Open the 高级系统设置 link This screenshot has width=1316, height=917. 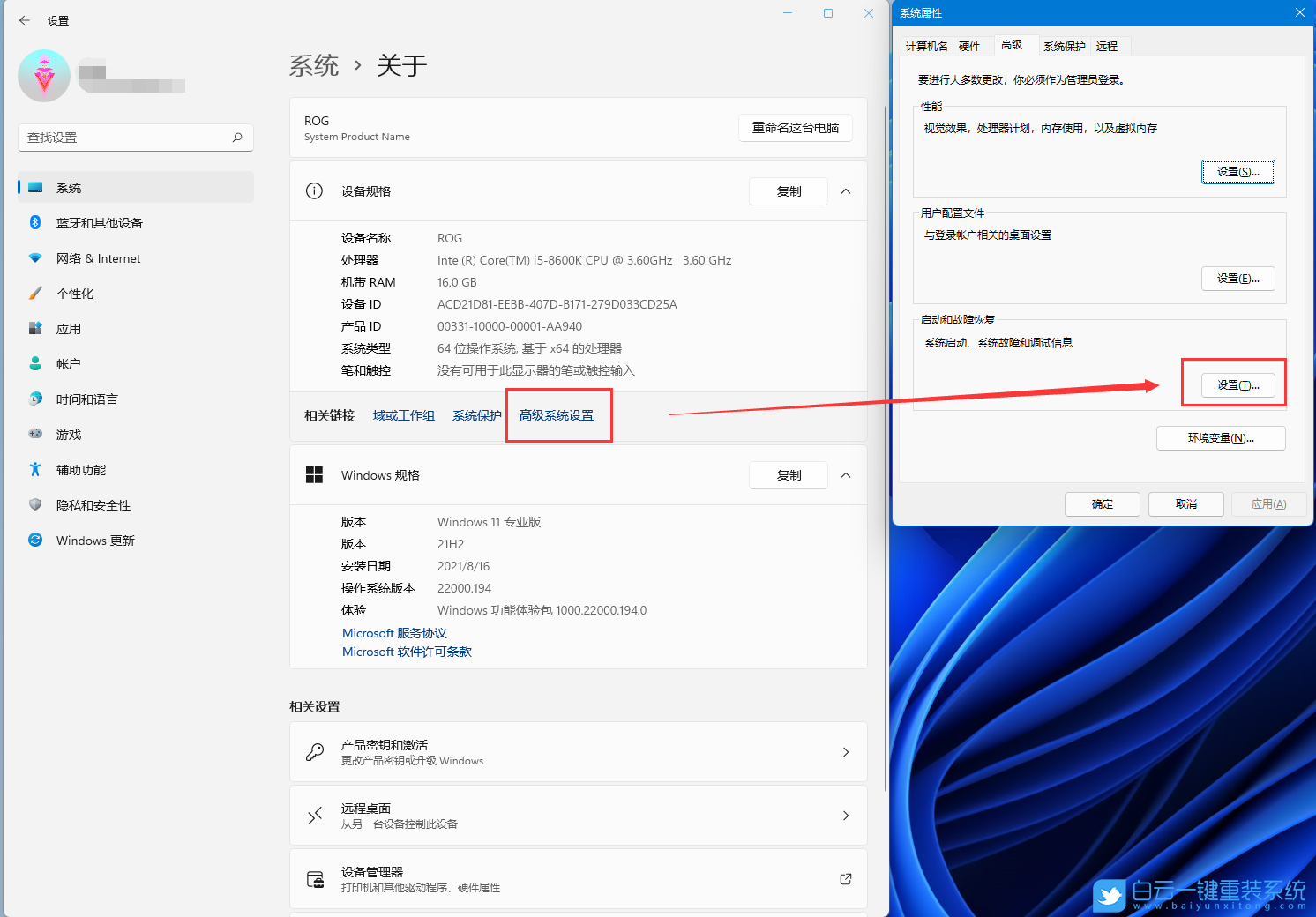558,414
